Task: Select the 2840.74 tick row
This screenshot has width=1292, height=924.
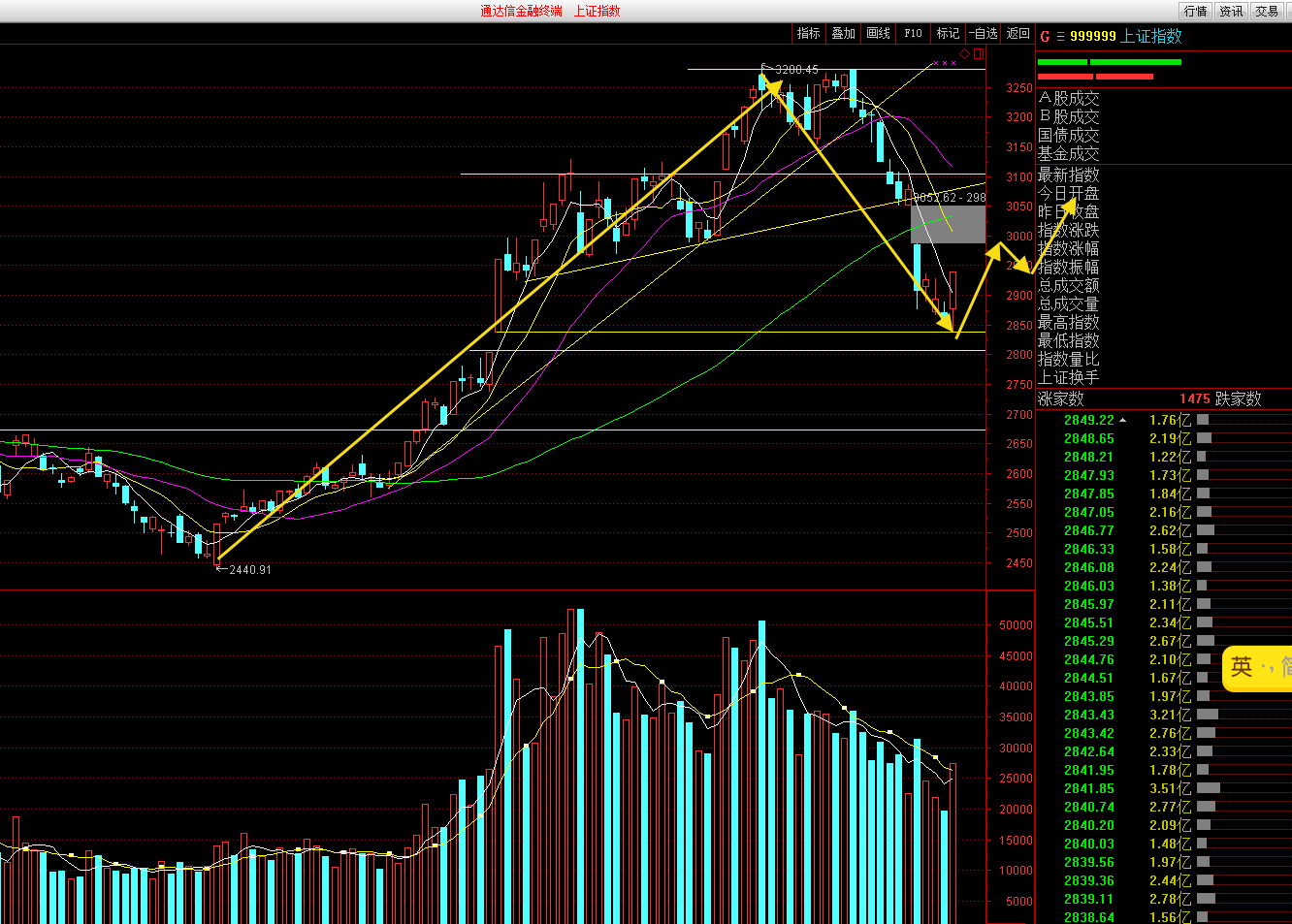Action: coord(1164,807)
